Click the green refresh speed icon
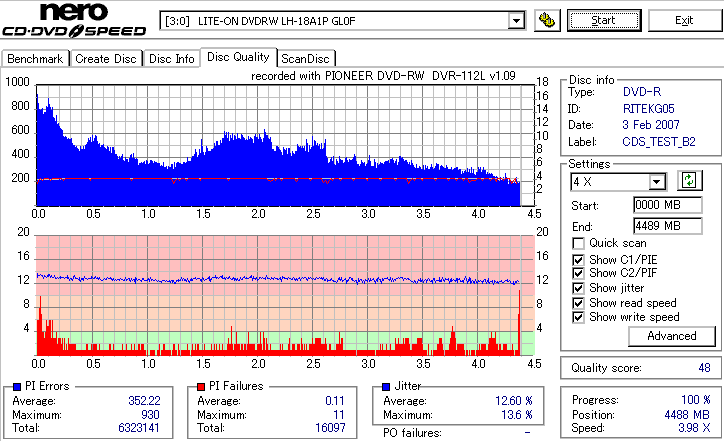The width and height of the screenshot is (724, 441). tap(689, 180)
